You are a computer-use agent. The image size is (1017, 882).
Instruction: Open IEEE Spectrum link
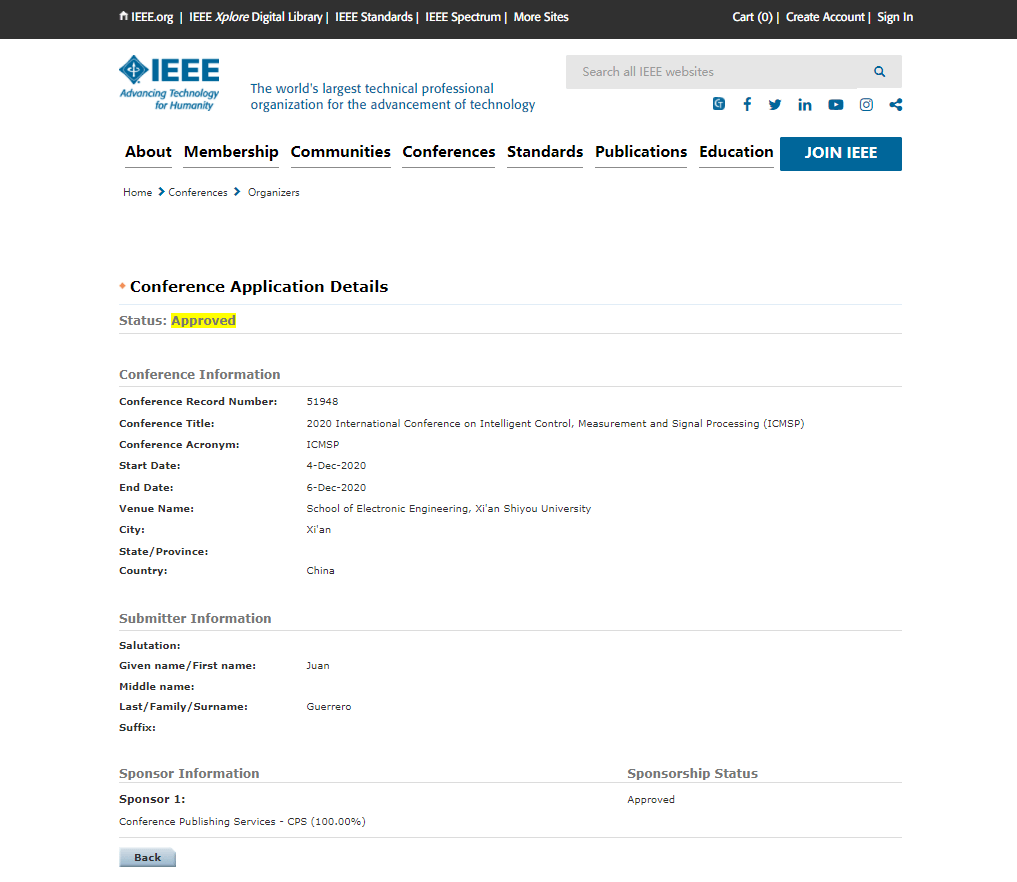463,17
